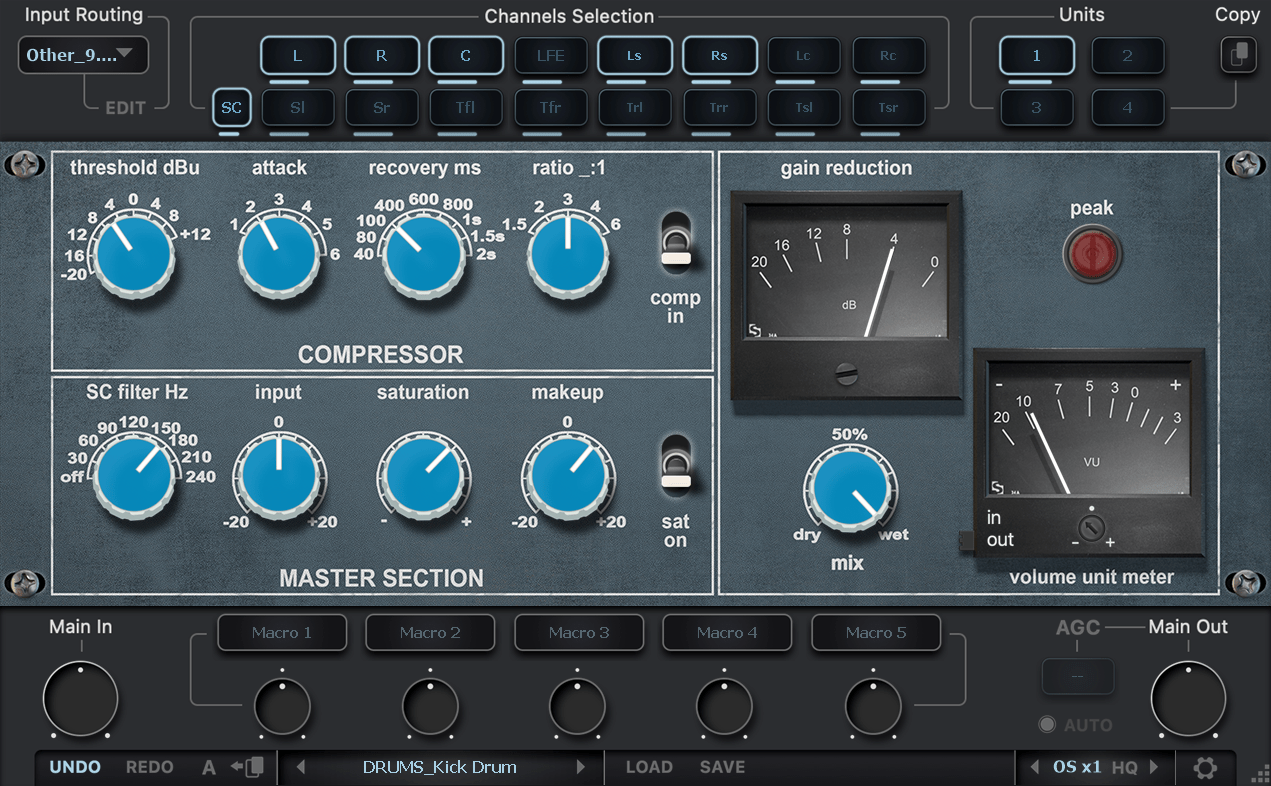Viewport: 1271px width, 786px height.
Task: Select preset state A near UNDO
Action: 208,767
